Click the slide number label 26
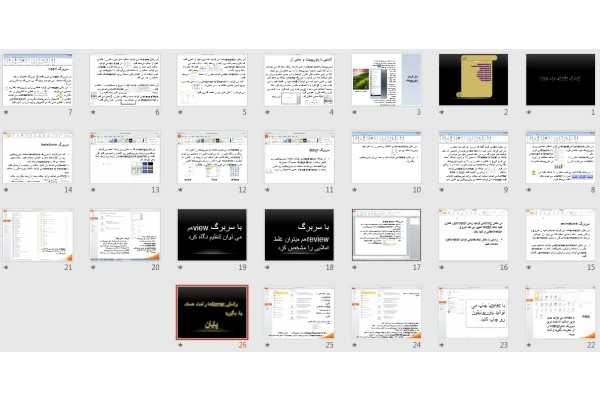600x400 pixels. (242, 345)
